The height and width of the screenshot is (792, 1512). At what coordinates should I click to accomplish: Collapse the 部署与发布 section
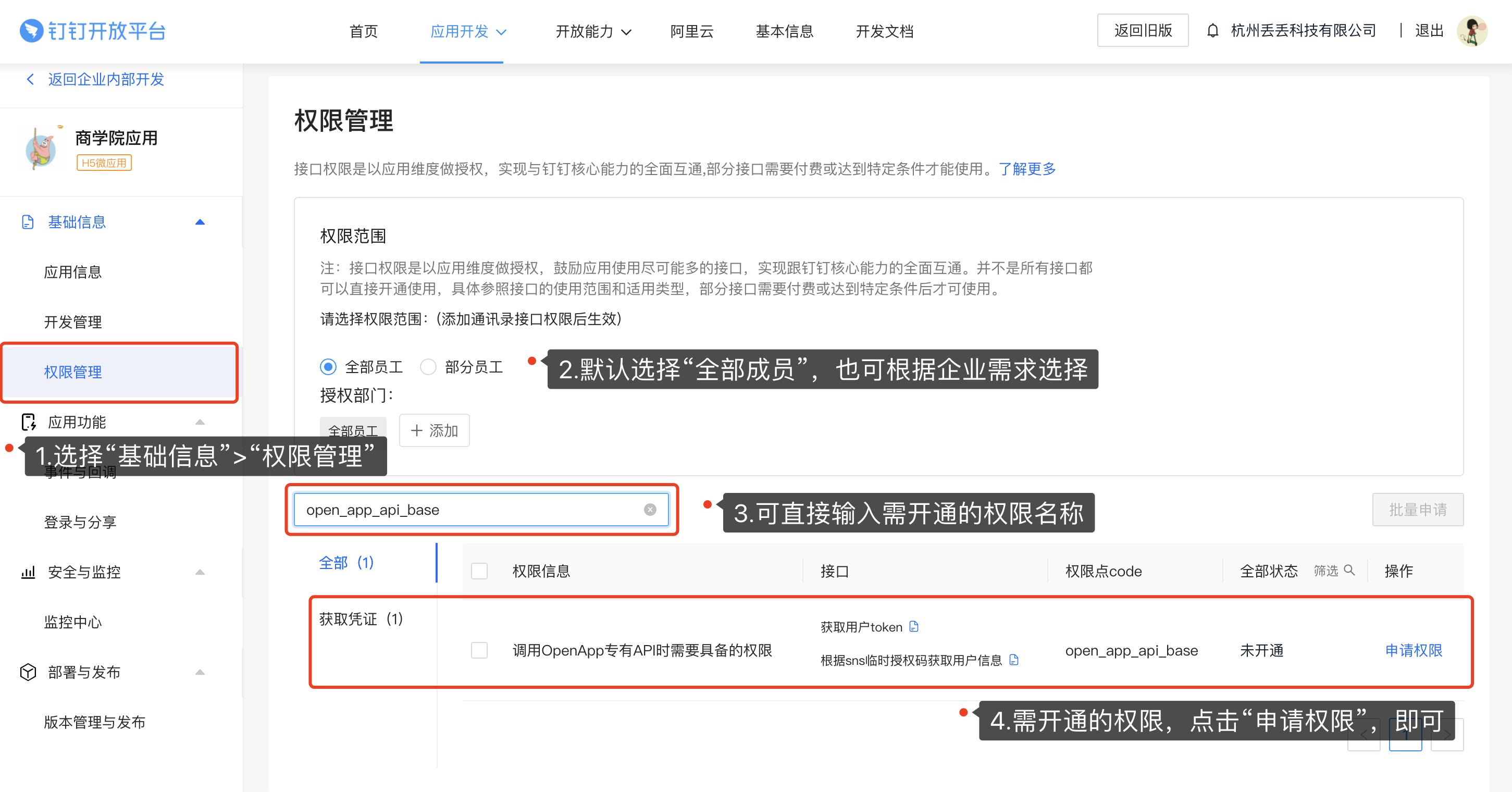click(200, 672)
